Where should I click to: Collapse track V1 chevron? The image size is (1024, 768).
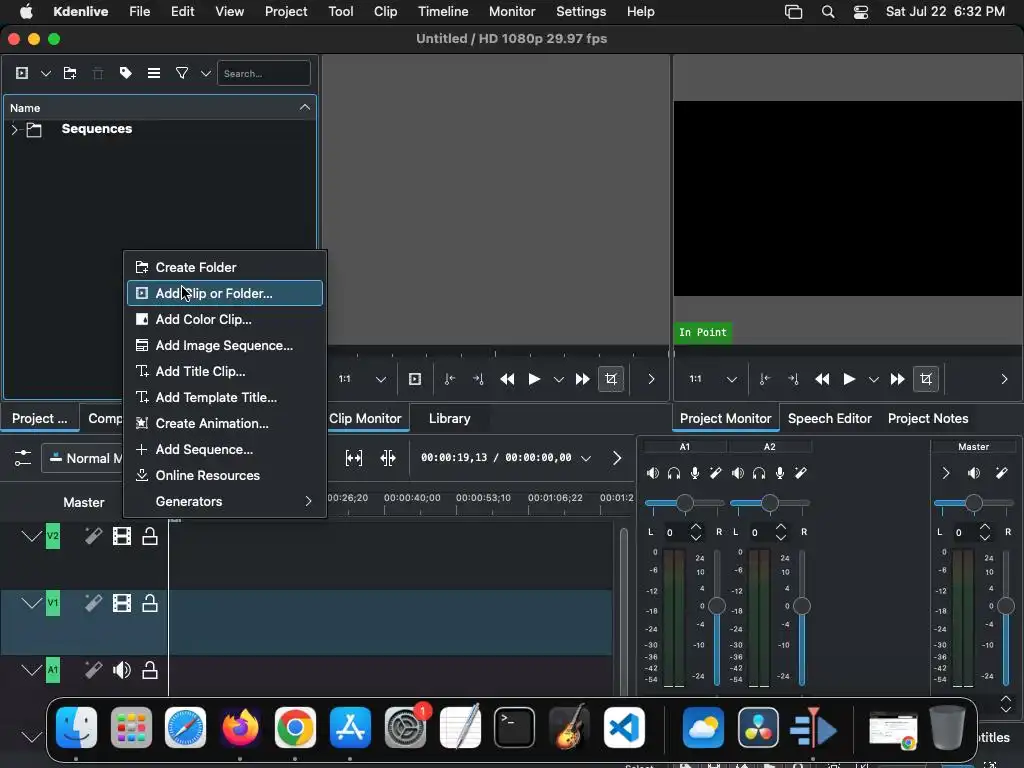pos(31,603)
